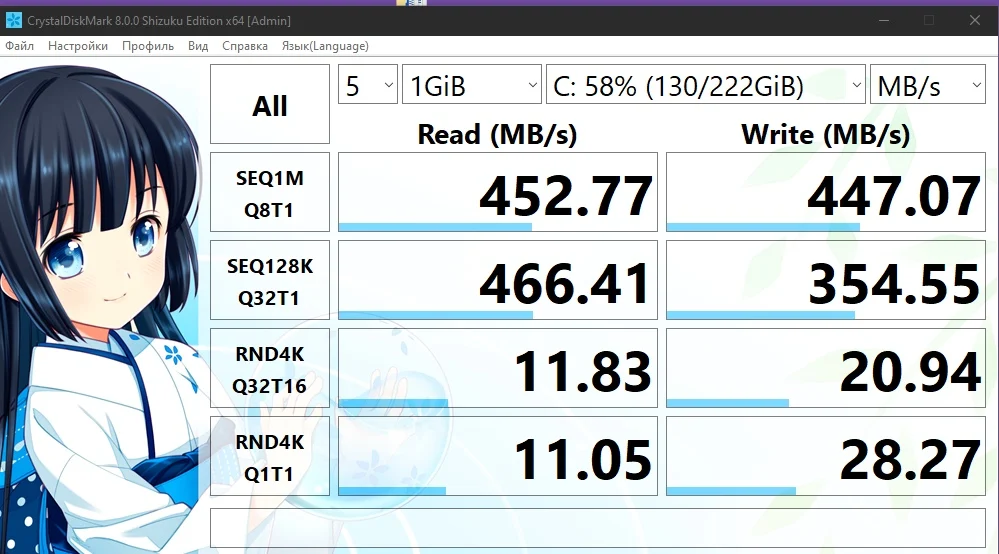The width and height of the screenshot is (999, 554).
Task: Click the SEQ128K write result 354.55
Action: (x=826, y=280)
